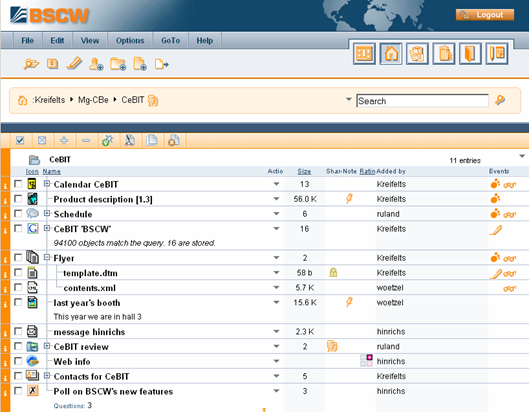Check the box next to Flyer
The width and height of the screenshot is (529, 412).
[18, 257]
